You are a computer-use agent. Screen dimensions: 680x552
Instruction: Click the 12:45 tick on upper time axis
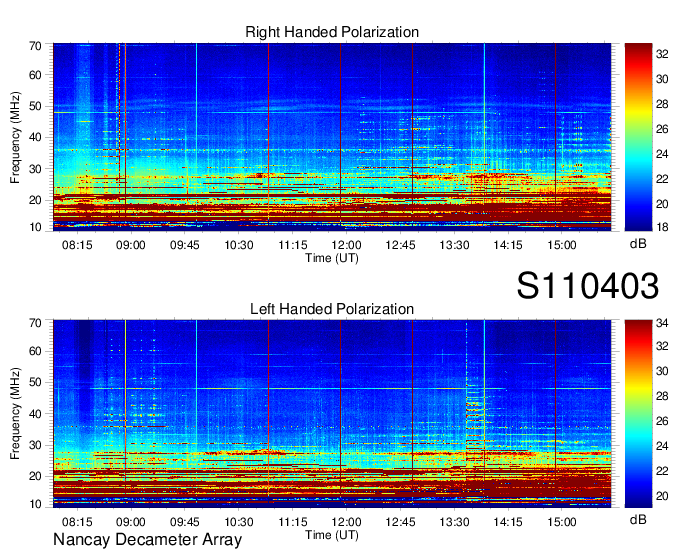coord(400,245)
